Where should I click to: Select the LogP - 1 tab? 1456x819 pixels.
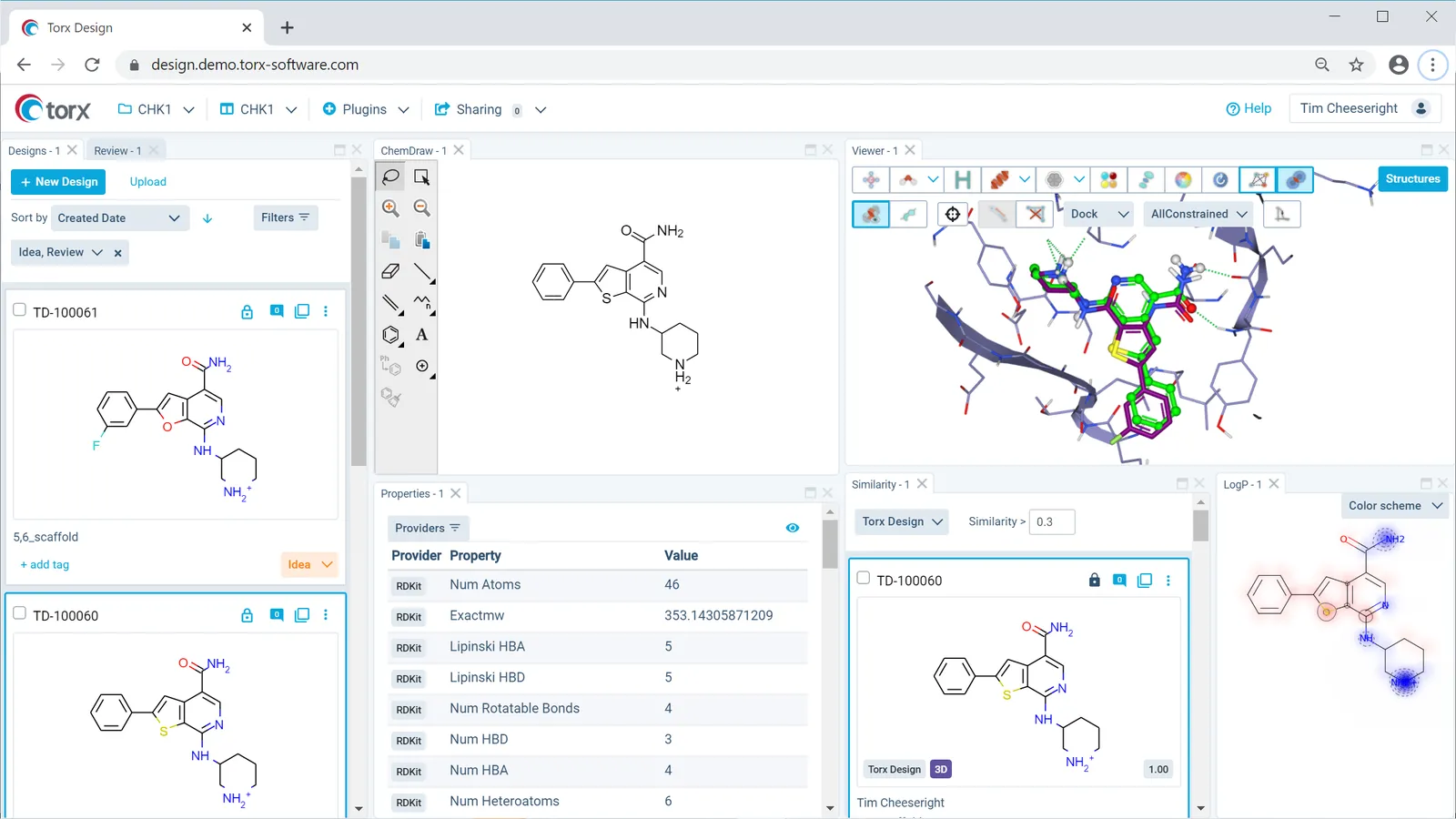tap(1242, 485)
